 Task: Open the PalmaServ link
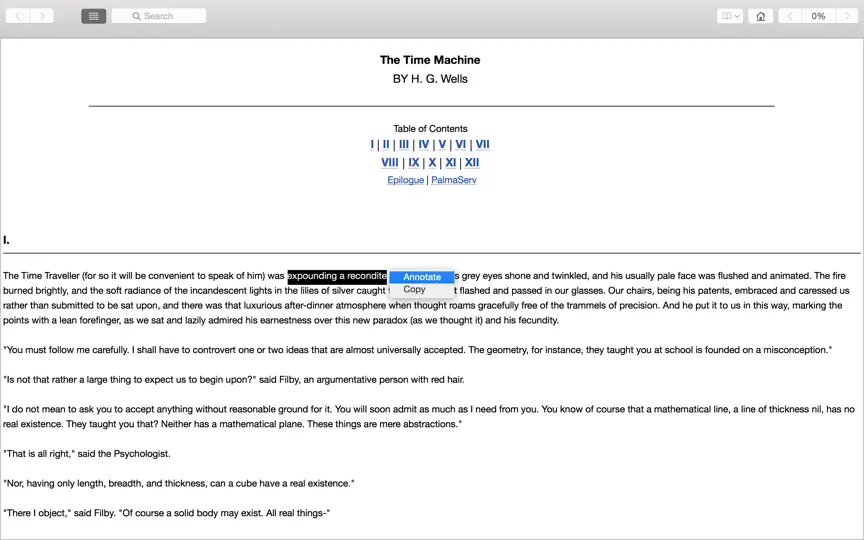453,180
